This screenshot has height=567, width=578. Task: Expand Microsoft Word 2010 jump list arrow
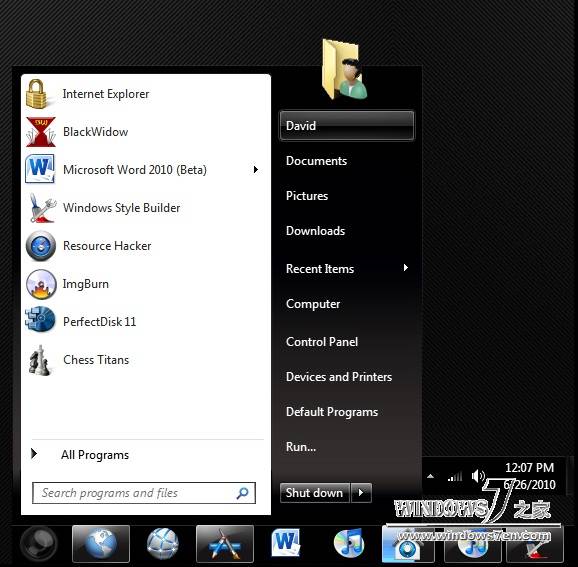pyautogui.click(x=255, y=170)
